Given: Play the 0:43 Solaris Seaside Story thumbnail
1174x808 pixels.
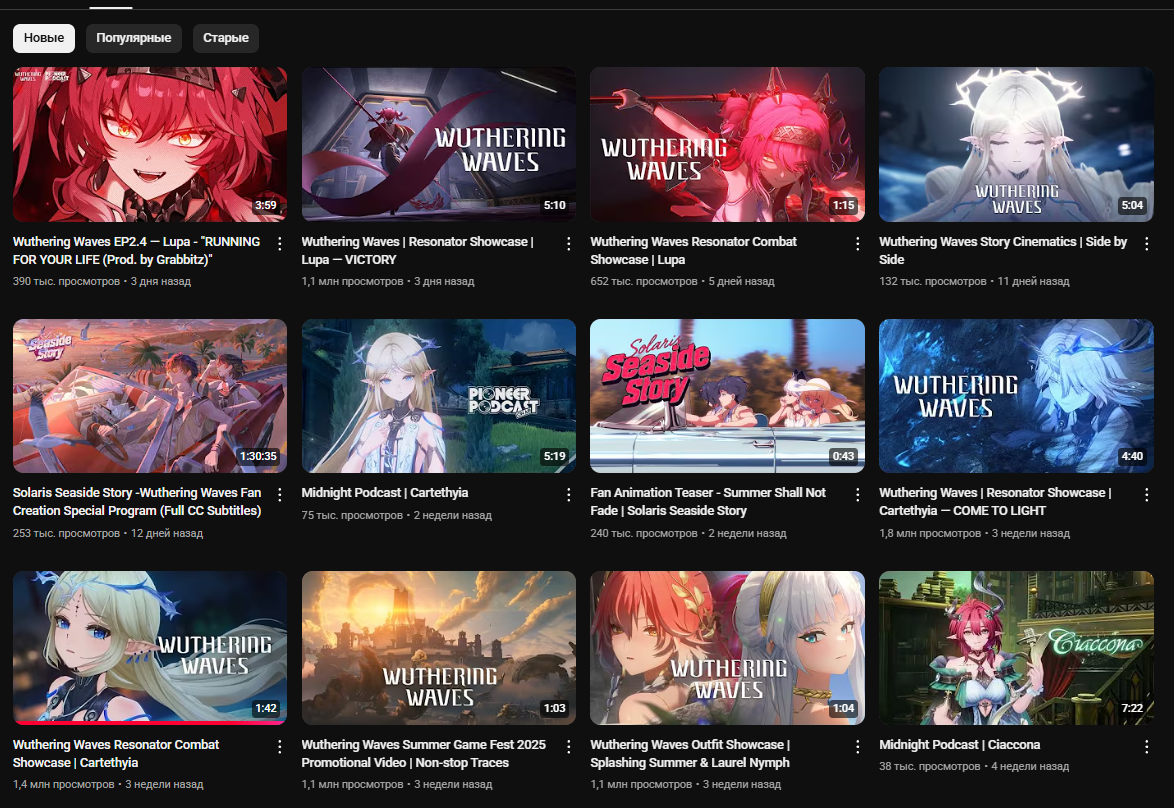Looking at the screenshot, I should (728, 396).
